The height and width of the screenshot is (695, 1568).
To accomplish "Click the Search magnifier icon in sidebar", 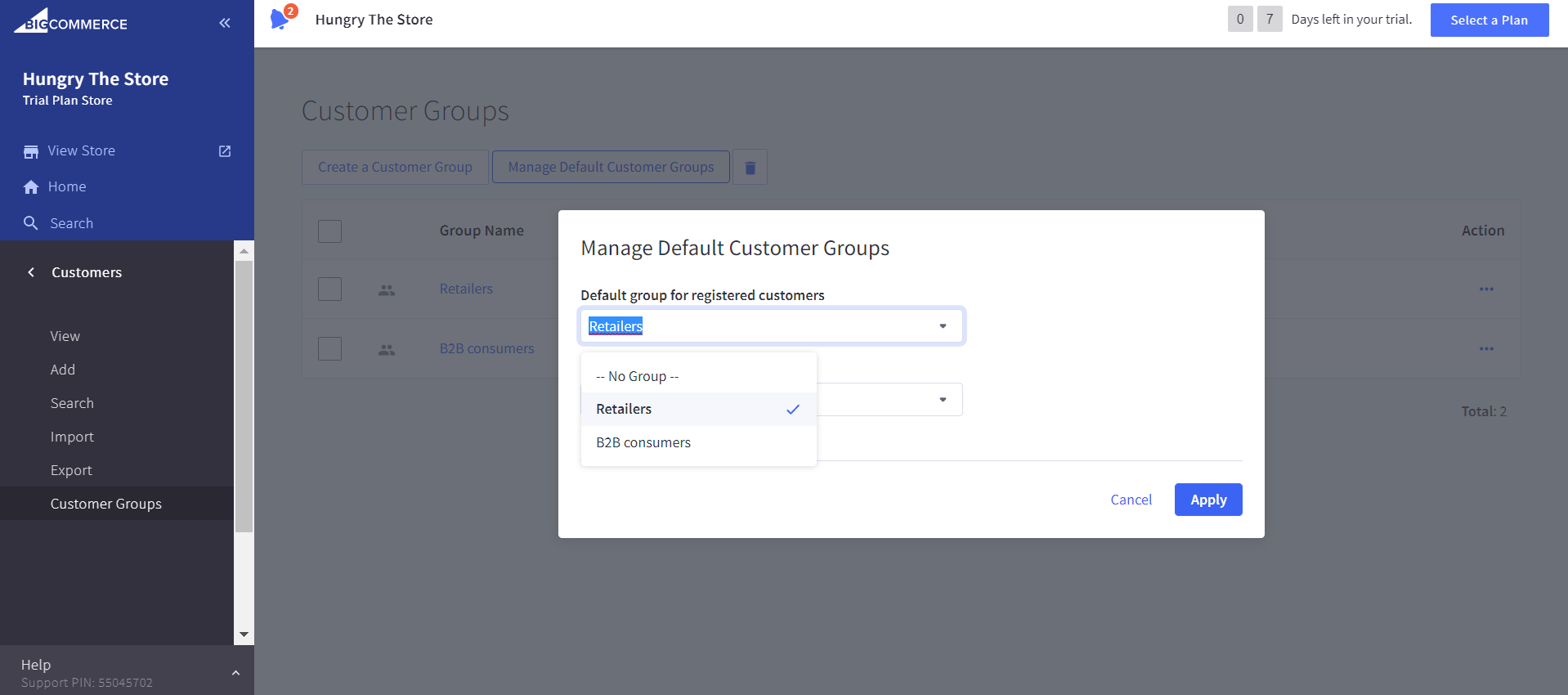I will pyautogui.click(x=31, y=223).
